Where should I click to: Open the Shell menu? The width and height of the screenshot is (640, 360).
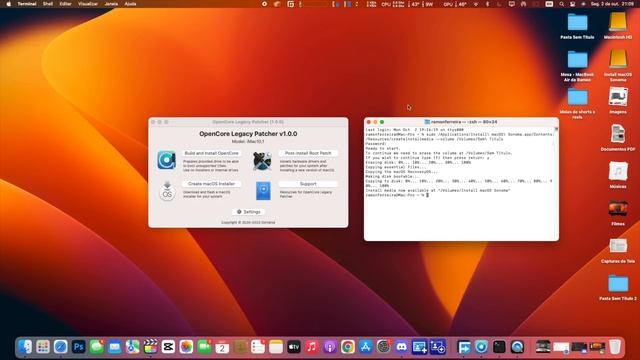point(48,4)
